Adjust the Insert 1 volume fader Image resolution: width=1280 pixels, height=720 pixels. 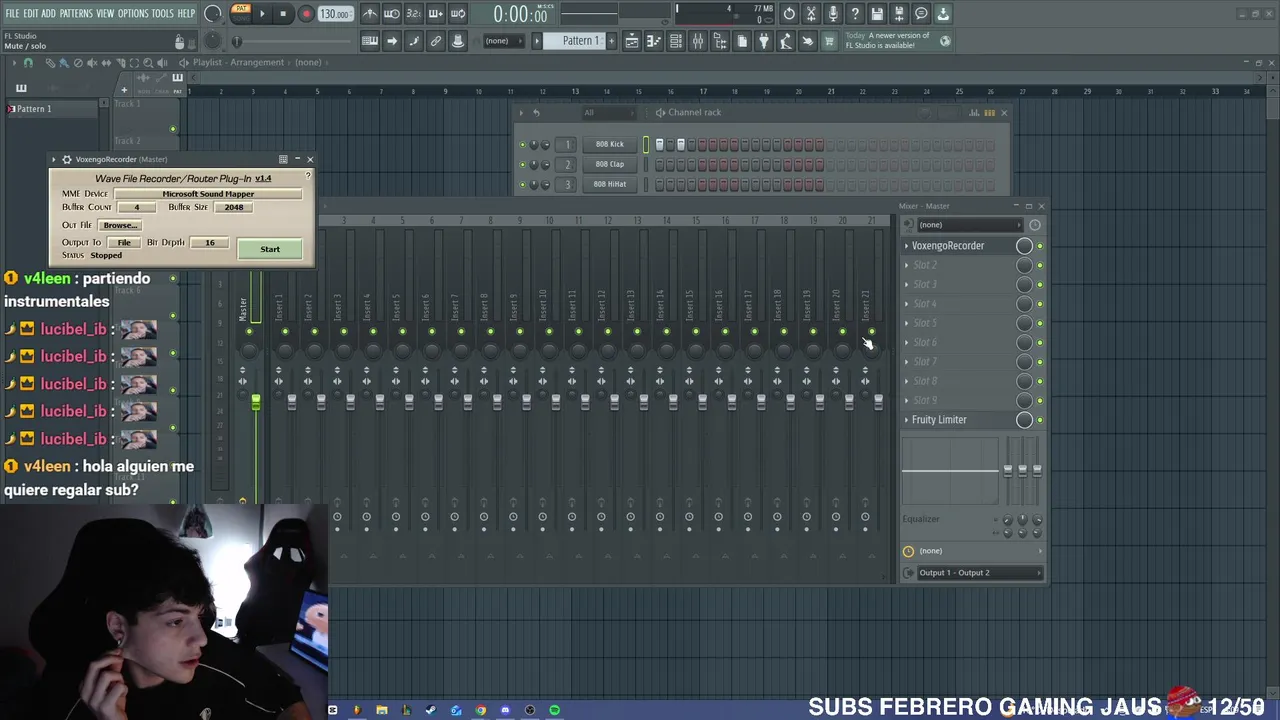coord(292,402)
